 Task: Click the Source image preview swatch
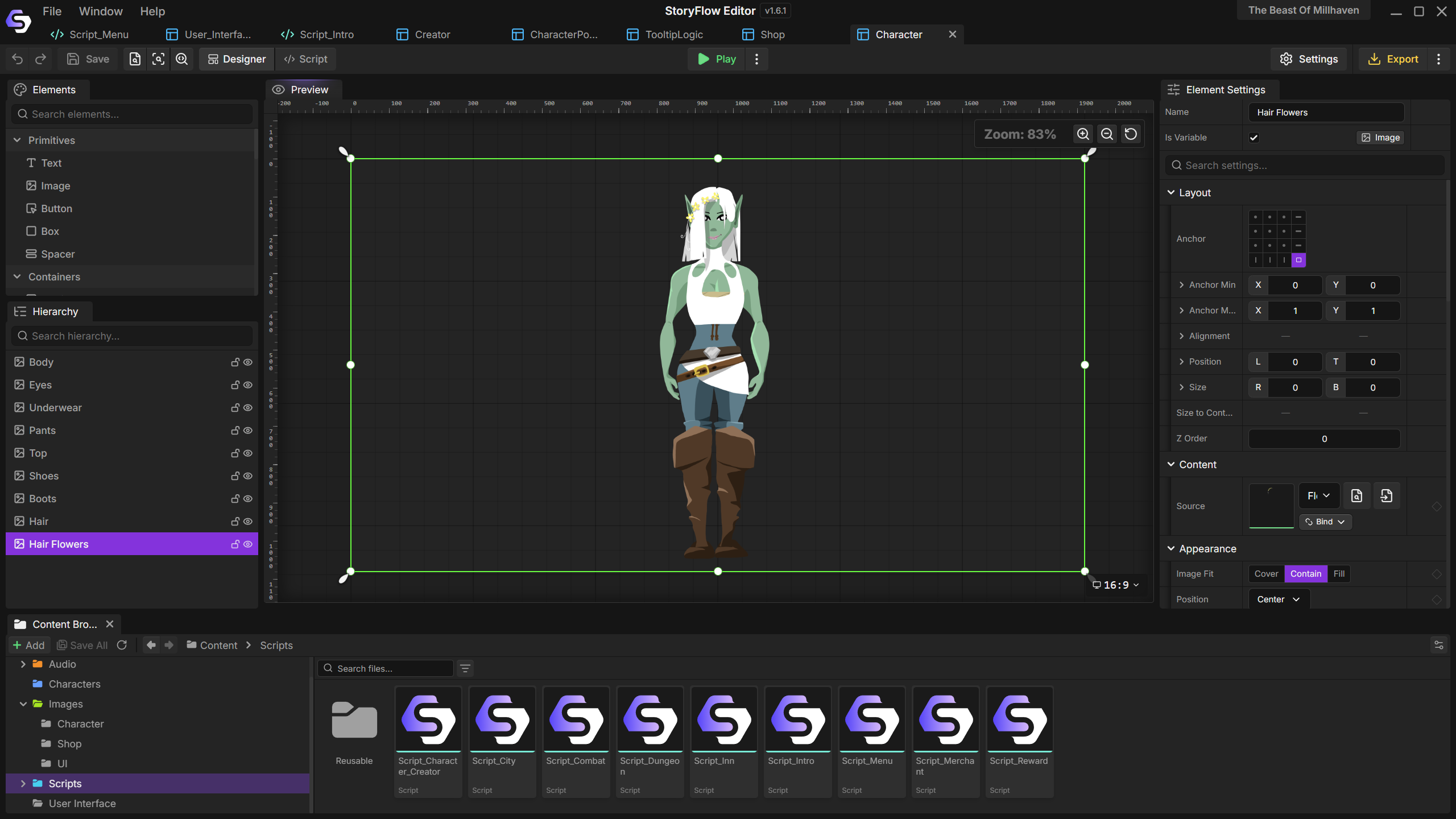tap(1271, 506)
